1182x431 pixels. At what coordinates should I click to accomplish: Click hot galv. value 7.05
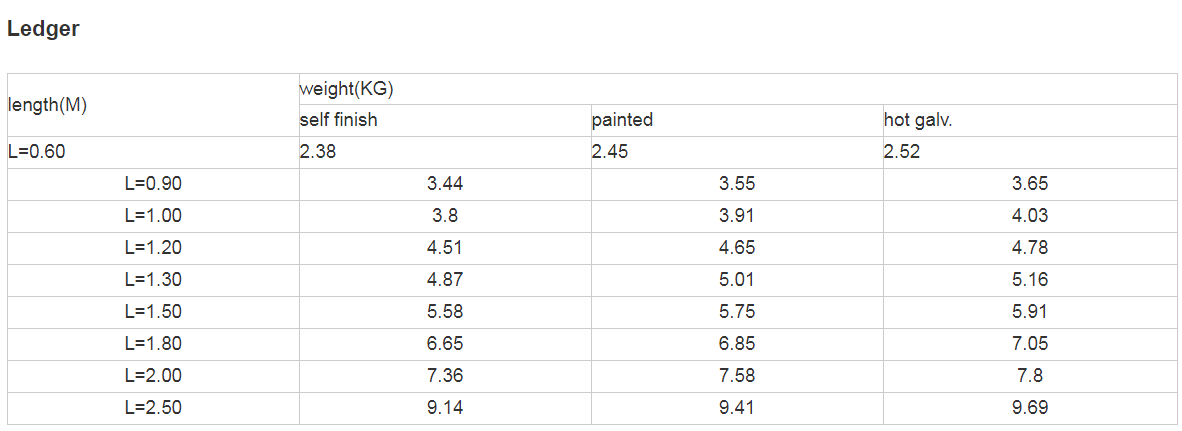click(1030, 344)
